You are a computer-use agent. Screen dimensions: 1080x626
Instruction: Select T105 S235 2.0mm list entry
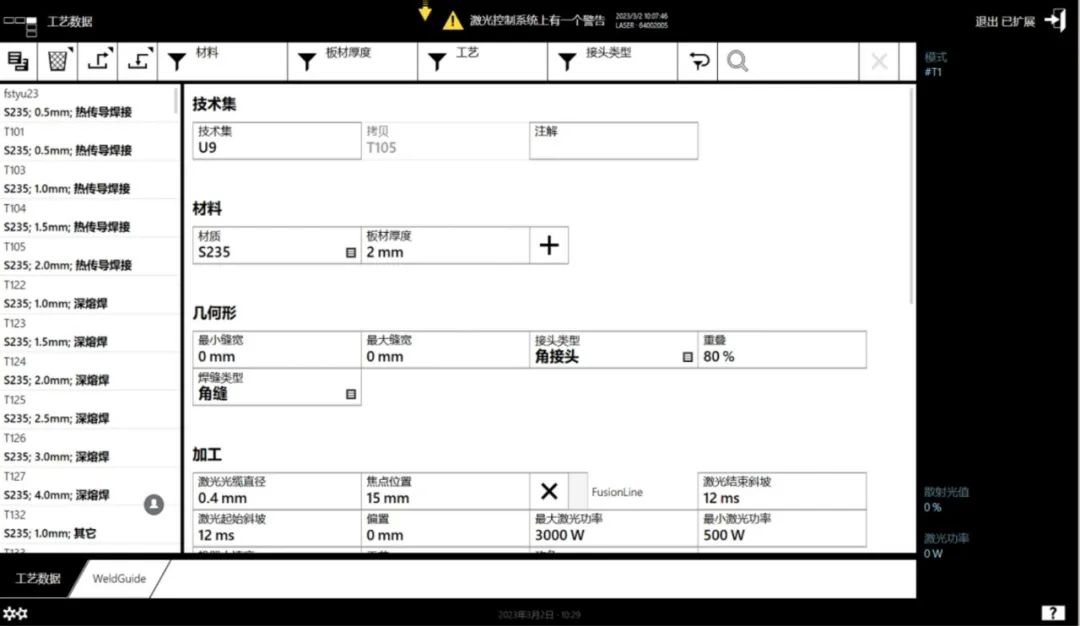[x=90, y=256]
